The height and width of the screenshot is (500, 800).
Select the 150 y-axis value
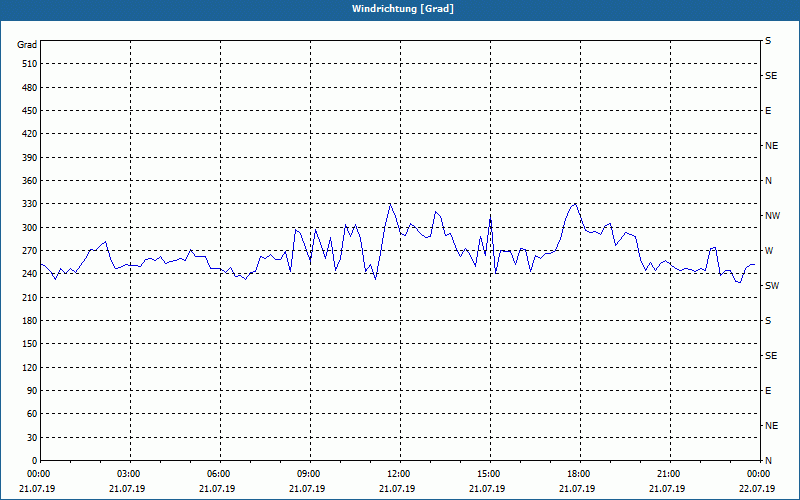click(30, 344)
